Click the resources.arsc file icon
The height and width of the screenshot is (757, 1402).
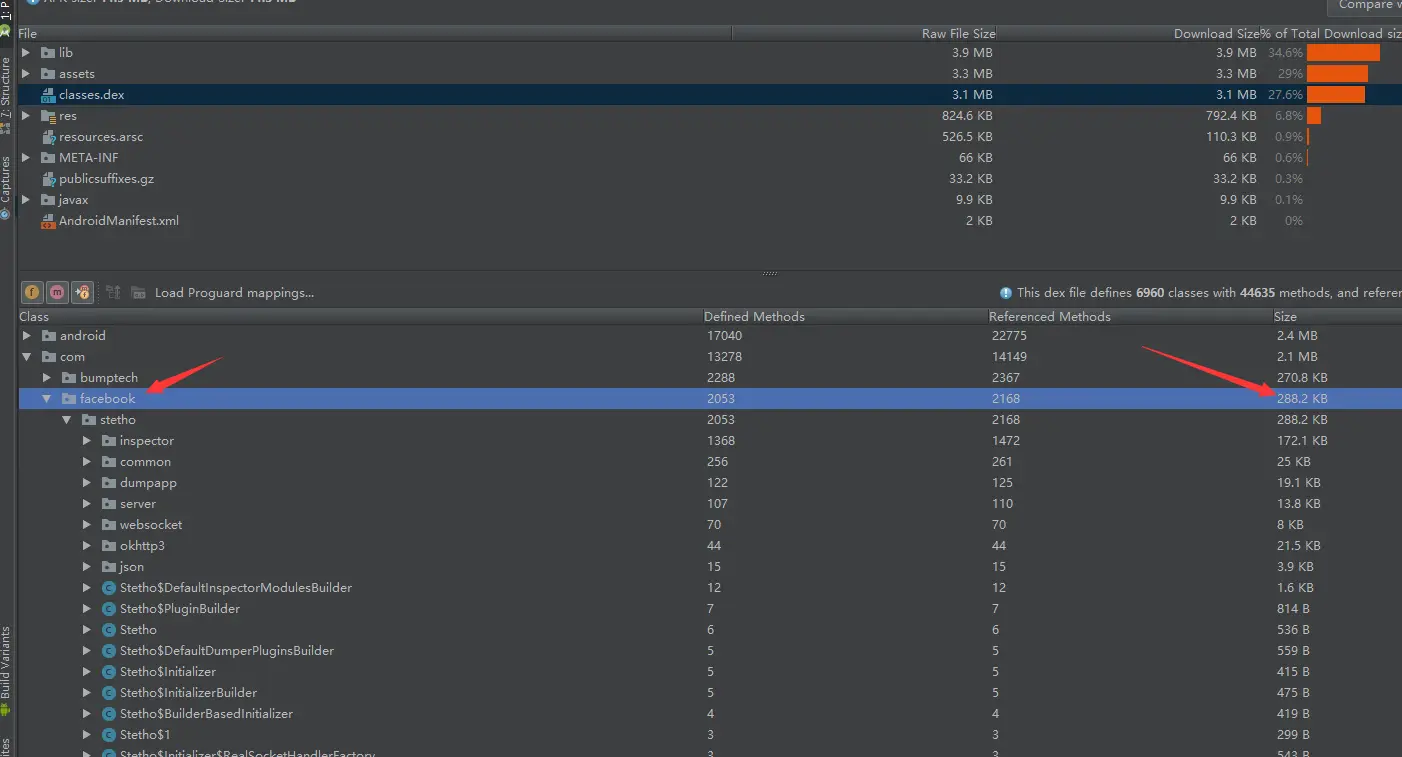pos(48,137)
